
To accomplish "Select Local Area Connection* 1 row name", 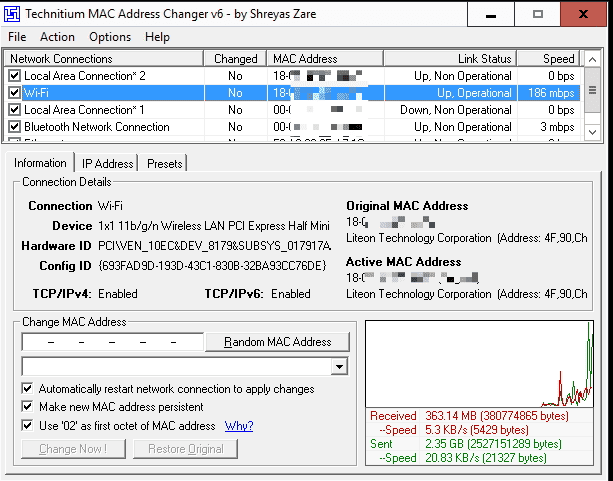I will 84,110.
